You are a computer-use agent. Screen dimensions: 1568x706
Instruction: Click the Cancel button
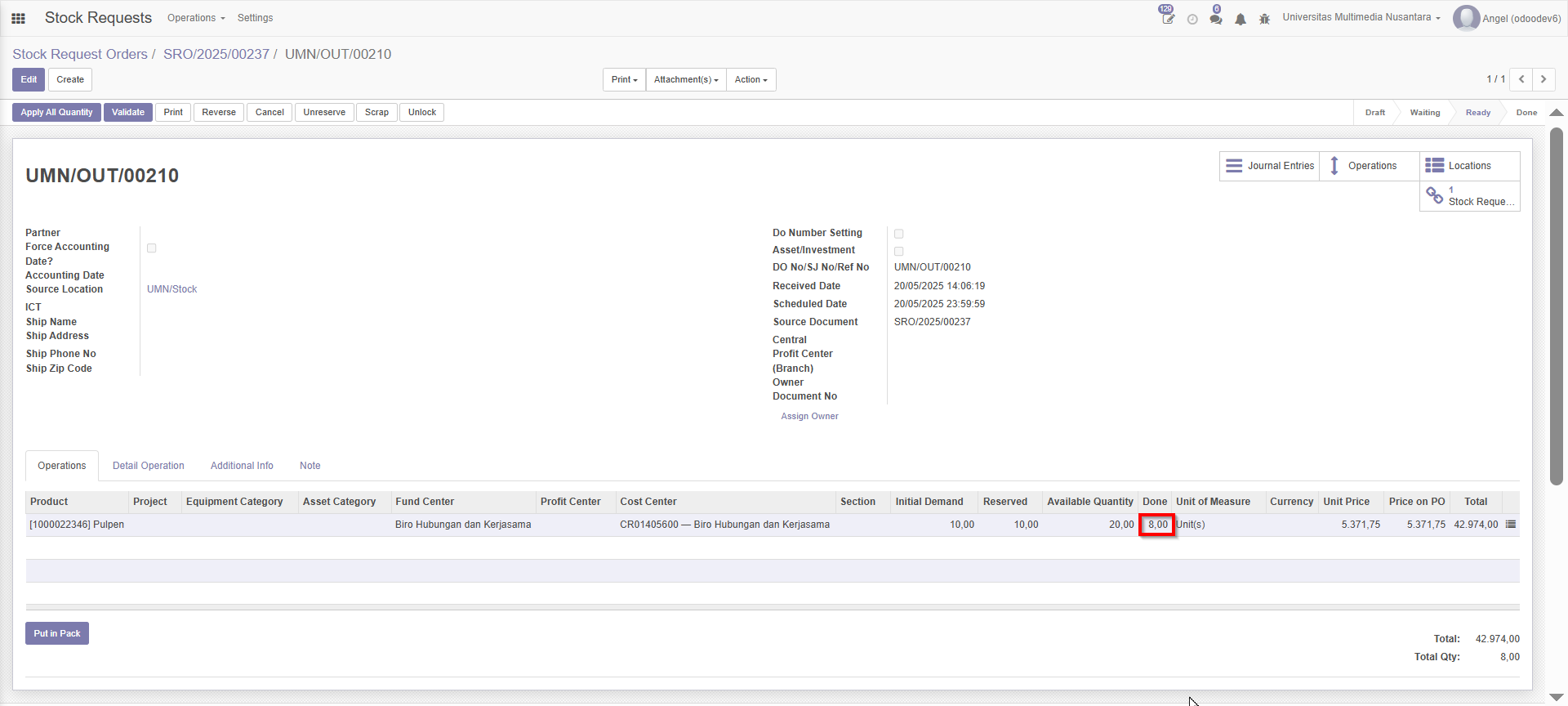269,112
